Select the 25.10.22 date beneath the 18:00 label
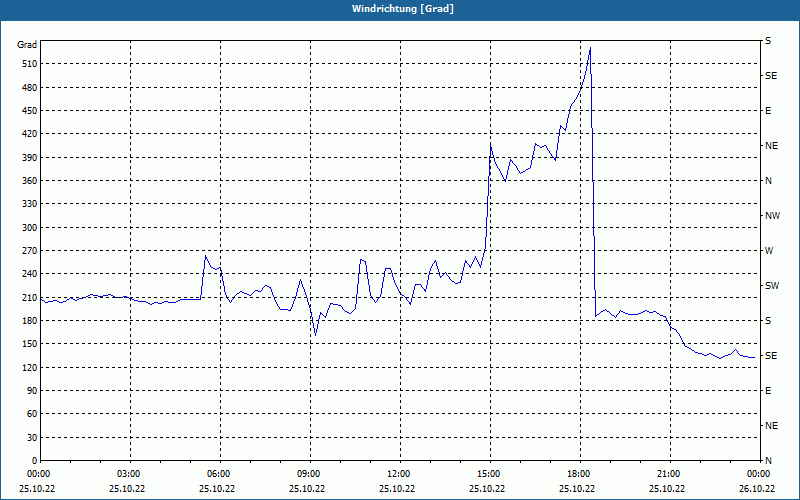800x500 pixels. point(577,489)
